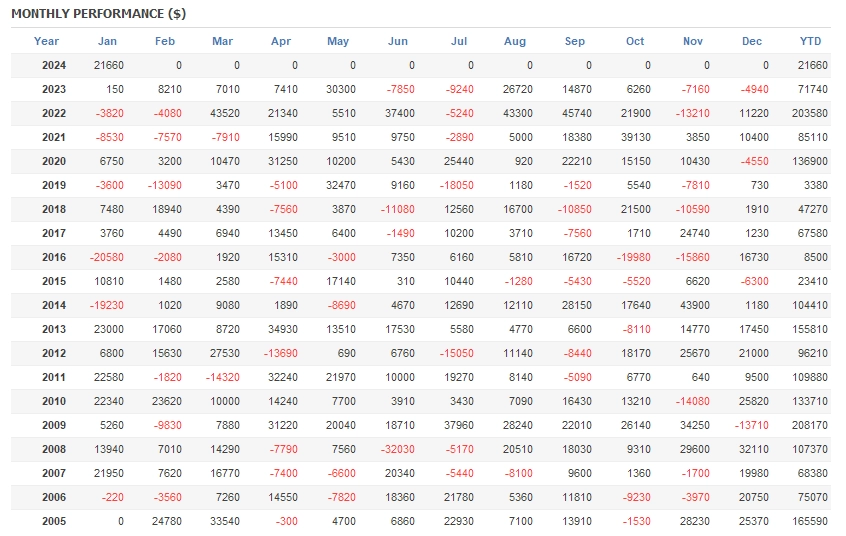Select the 2017 year row label
Viewport: 846px width, 536px height.
pyautogui.click(x=54, y=234)
